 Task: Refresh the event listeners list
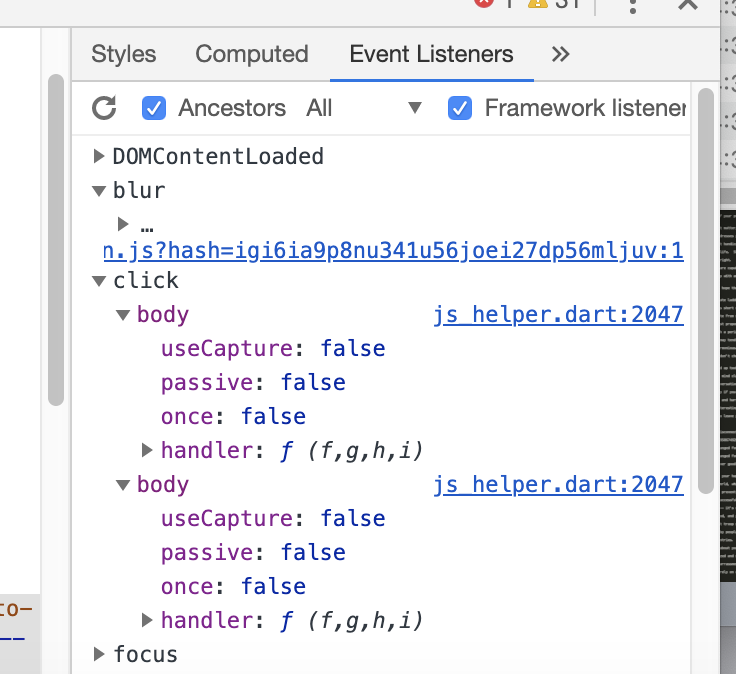[104, 108]
